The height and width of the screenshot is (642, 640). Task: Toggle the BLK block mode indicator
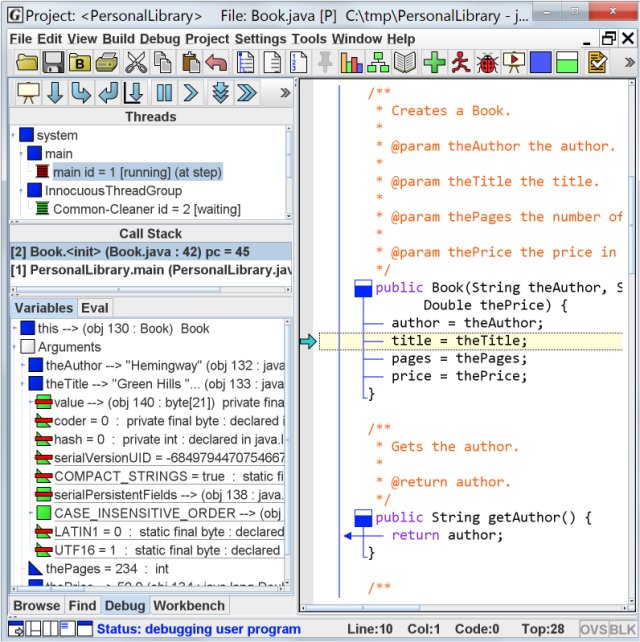click(622, 629)
